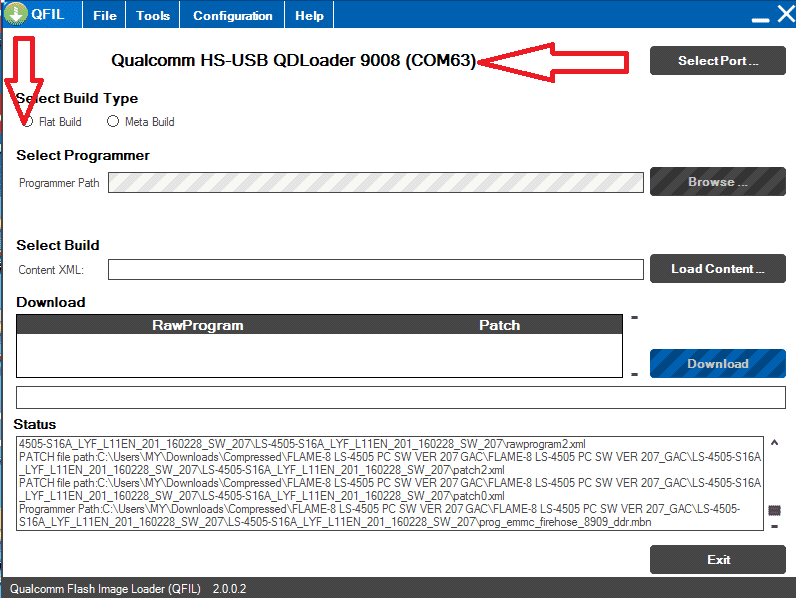Click the blue Download button
This screenshot has height=598, width=796.
[x=718, y=363]
